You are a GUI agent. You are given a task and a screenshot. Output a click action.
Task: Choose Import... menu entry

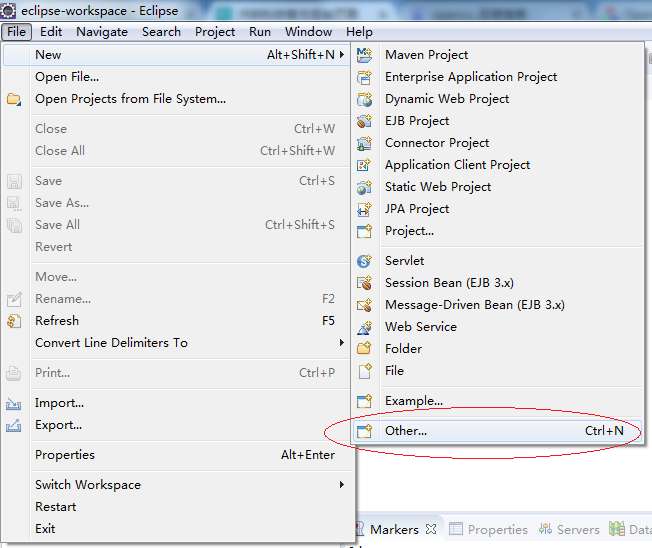[x=176, y=403]
